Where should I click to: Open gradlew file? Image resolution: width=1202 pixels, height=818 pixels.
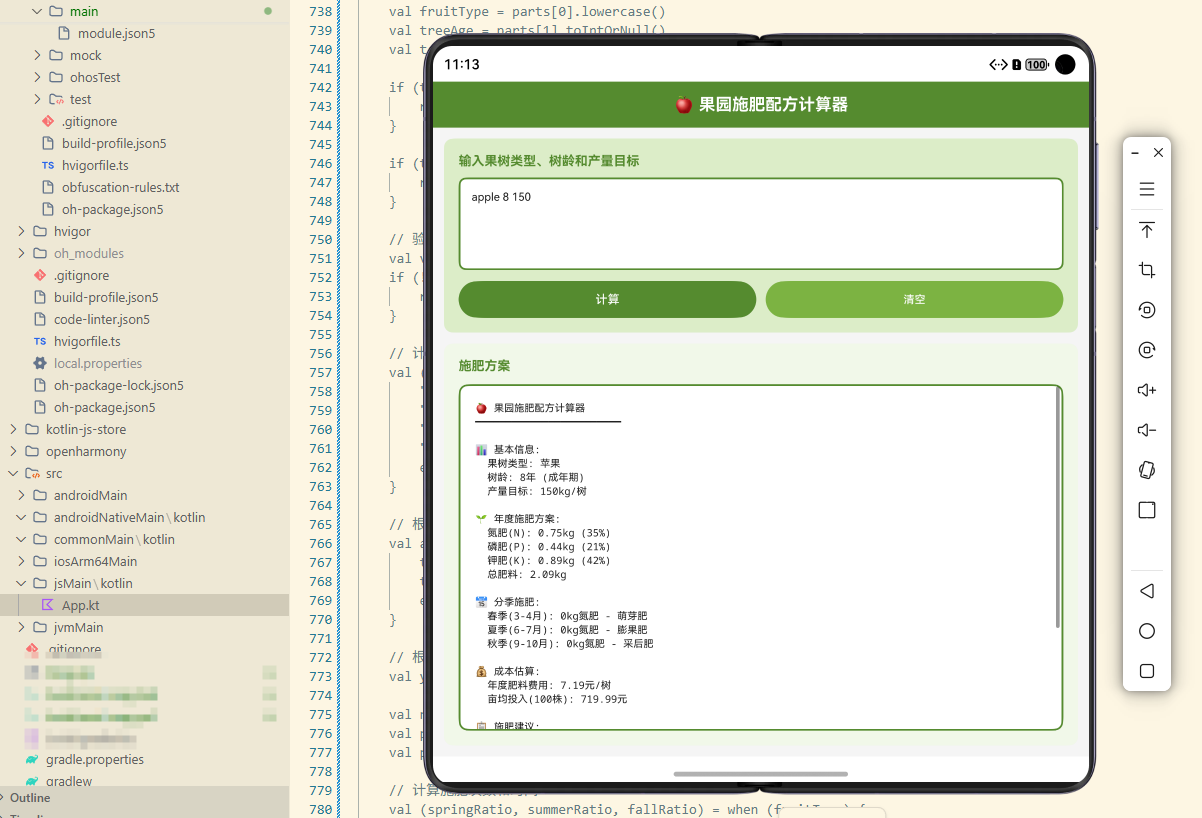(69, 781)
